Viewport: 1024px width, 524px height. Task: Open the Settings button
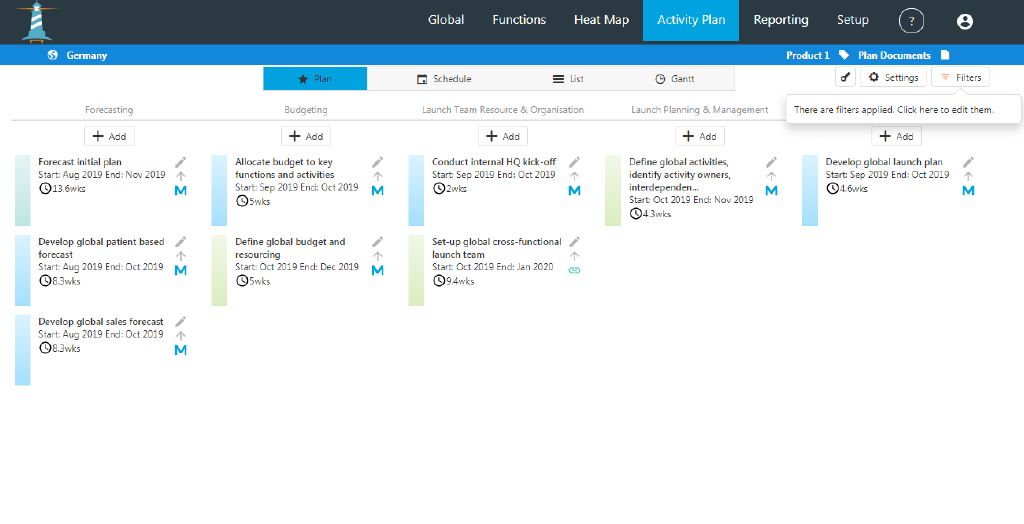893,78
